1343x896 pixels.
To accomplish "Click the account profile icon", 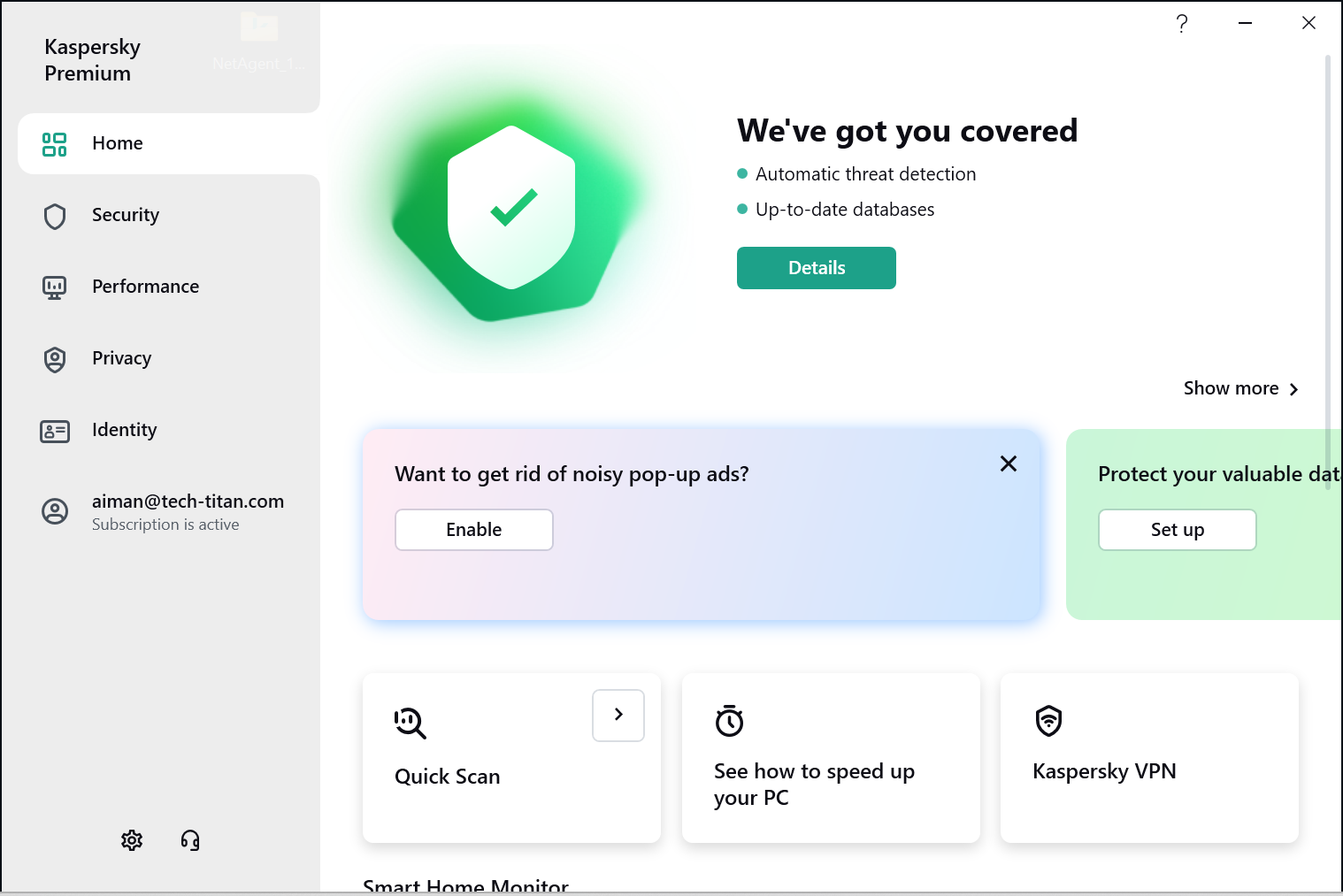I will tap(55, 511).
